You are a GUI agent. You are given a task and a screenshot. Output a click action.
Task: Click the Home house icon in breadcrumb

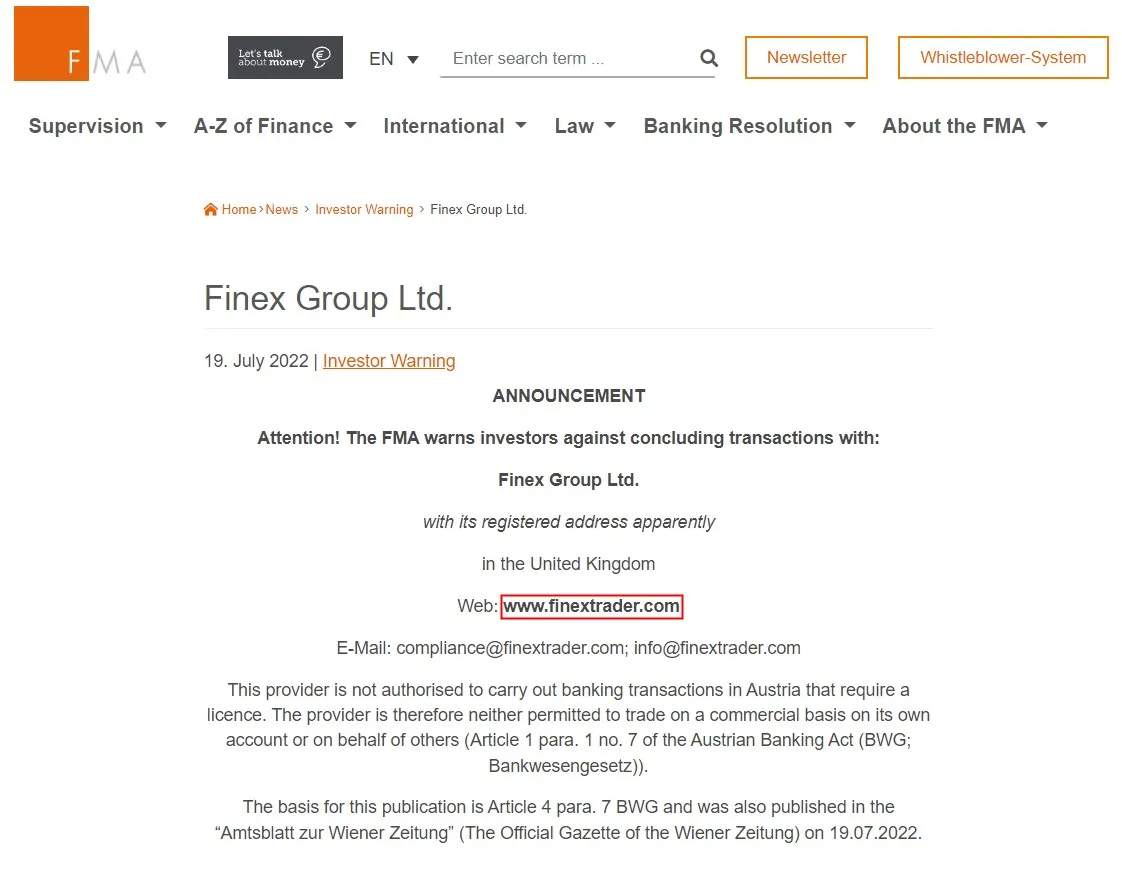point(210,209)
